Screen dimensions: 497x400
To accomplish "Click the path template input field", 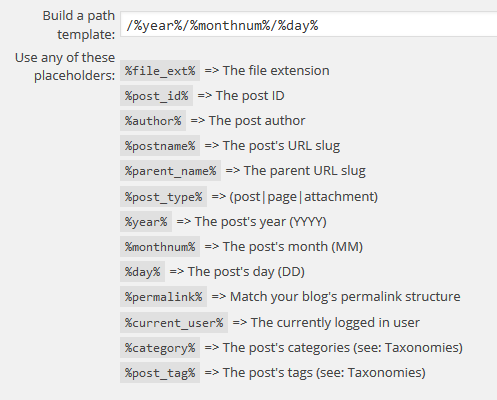I will (309, 25).
